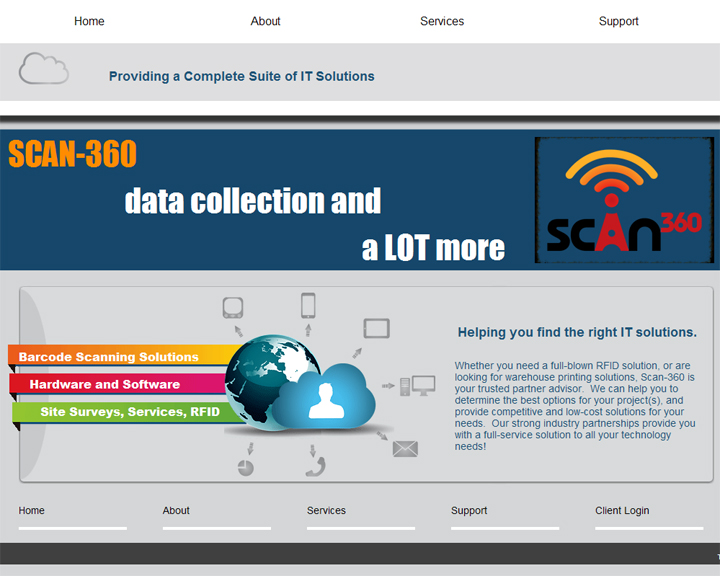720x576 pixels.
Task: Click the cloud logo icon in header
Action: pos(44,68)
